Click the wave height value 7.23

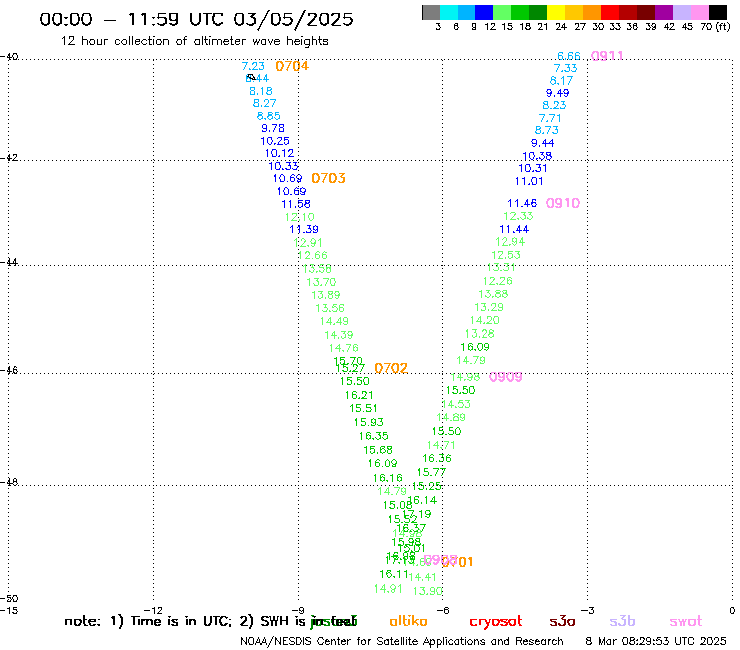pyautogui.click(x=253, y=66)
